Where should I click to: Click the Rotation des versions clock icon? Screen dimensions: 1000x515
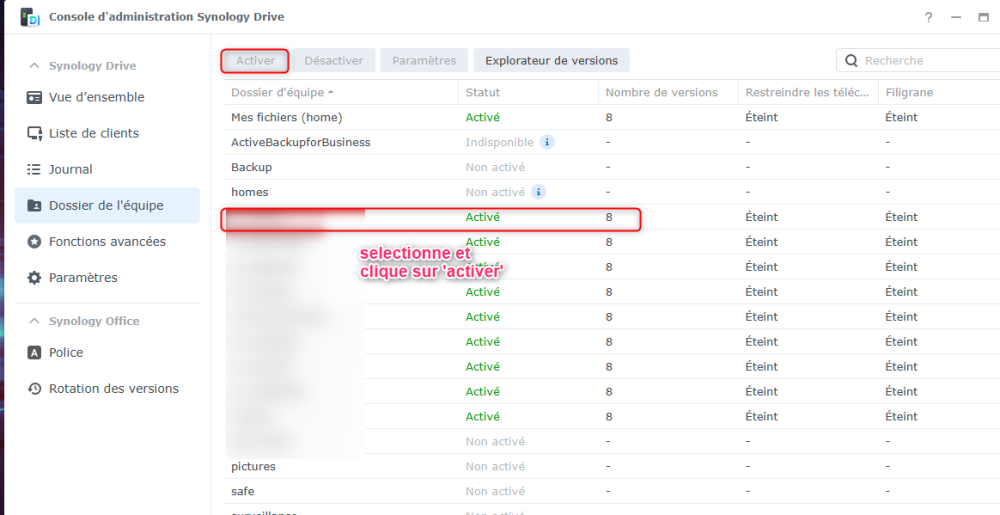click(34, 389)
